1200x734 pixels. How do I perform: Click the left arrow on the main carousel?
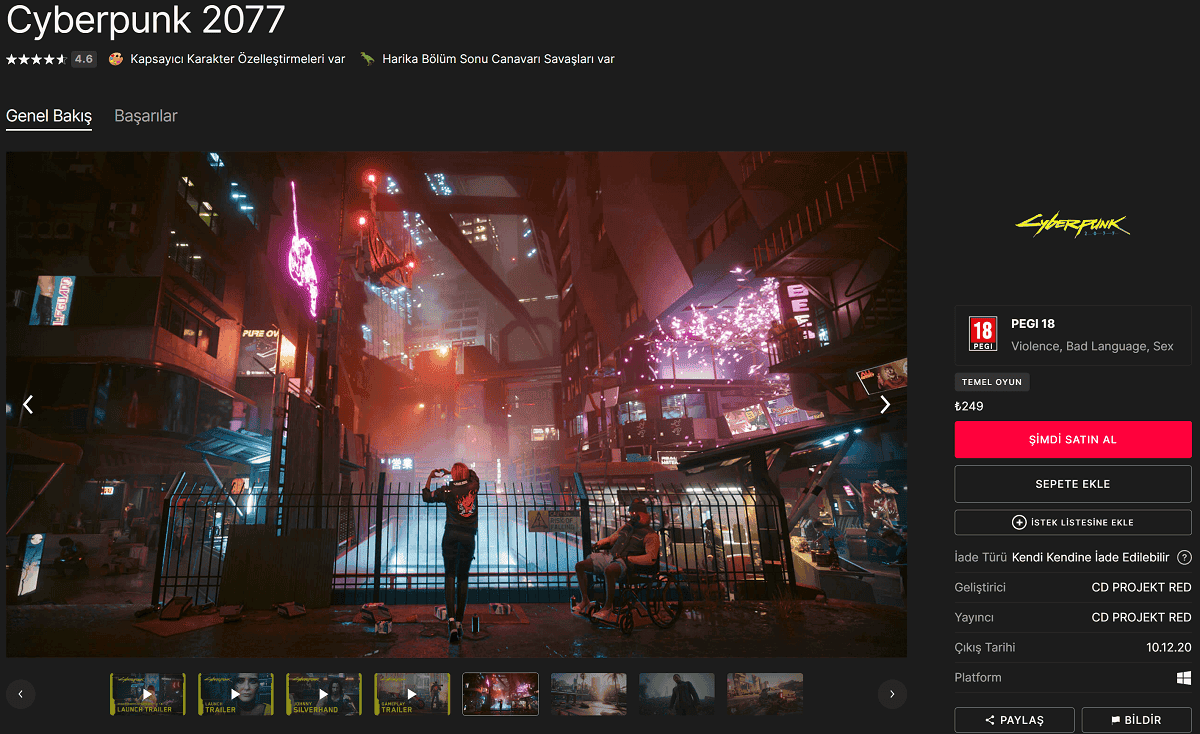[28, 404]
